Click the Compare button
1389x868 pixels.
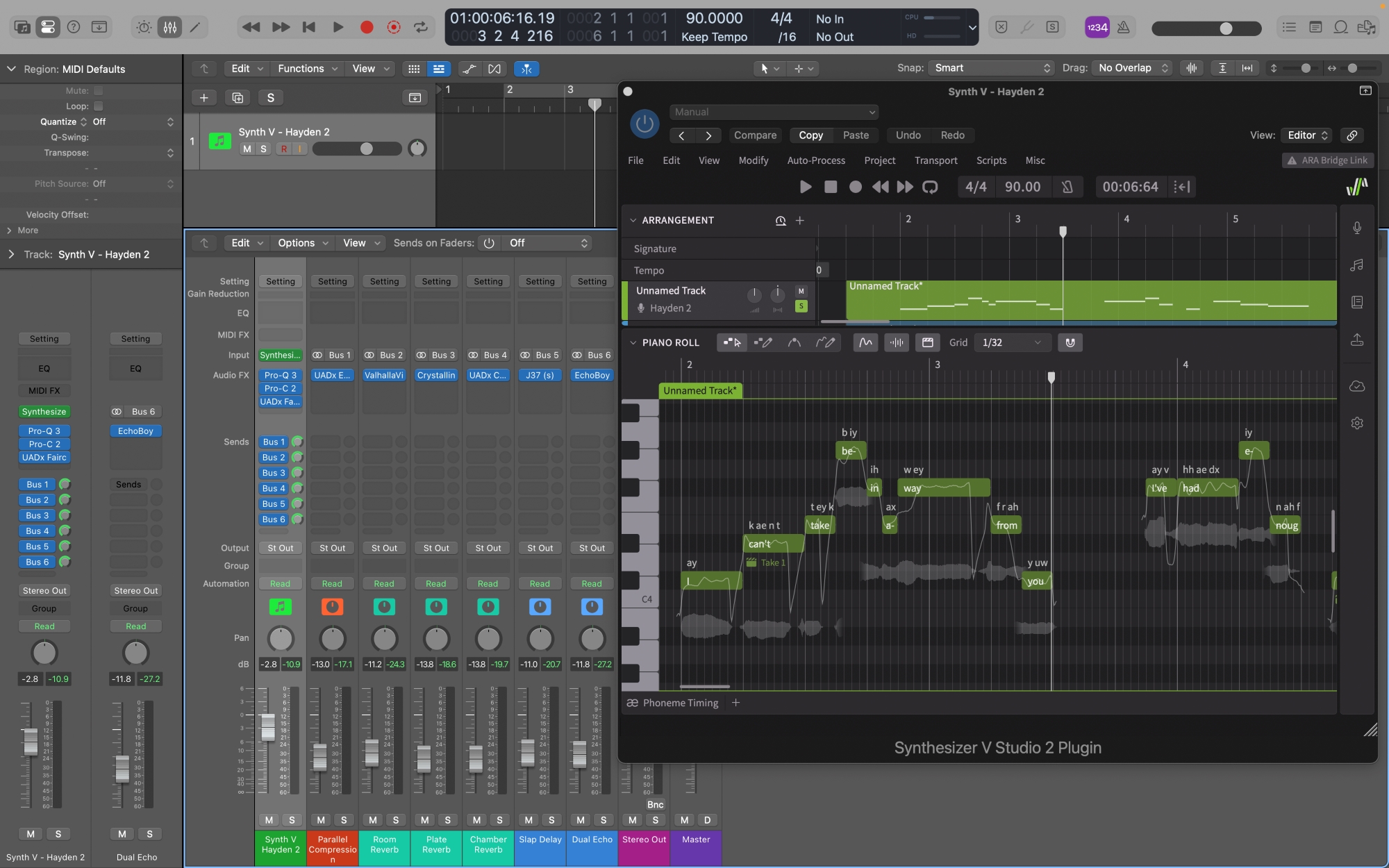tap(755, 135)
